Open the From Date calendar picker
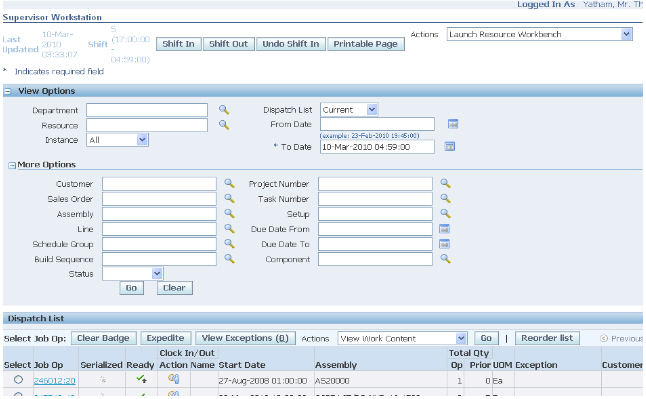646x399 pixels. point(453,124)
